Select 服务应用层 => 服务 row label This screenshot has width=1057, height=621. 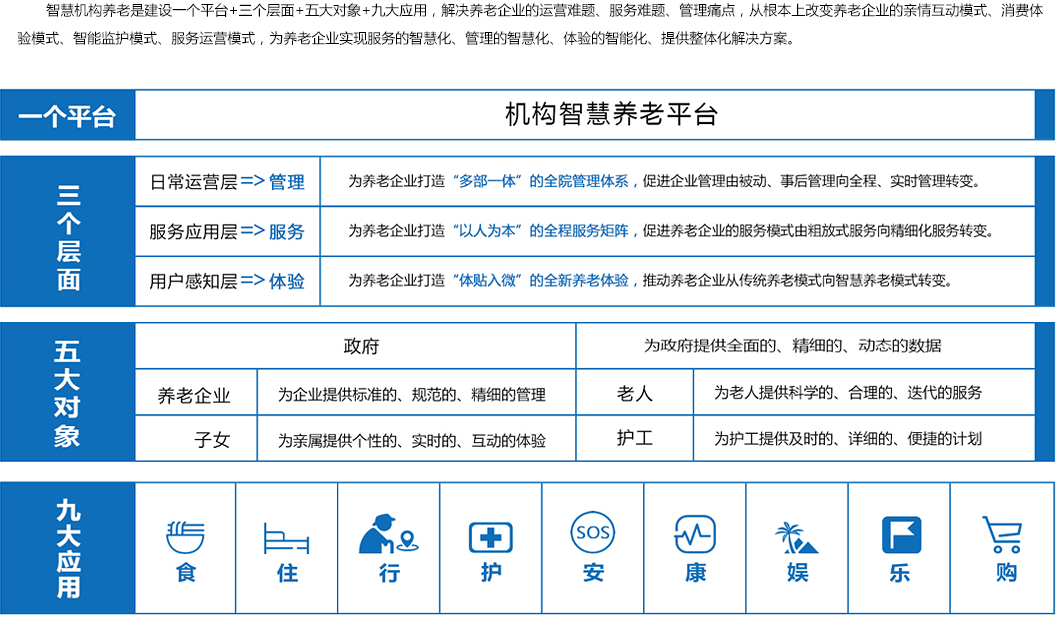tap(227, 231)
